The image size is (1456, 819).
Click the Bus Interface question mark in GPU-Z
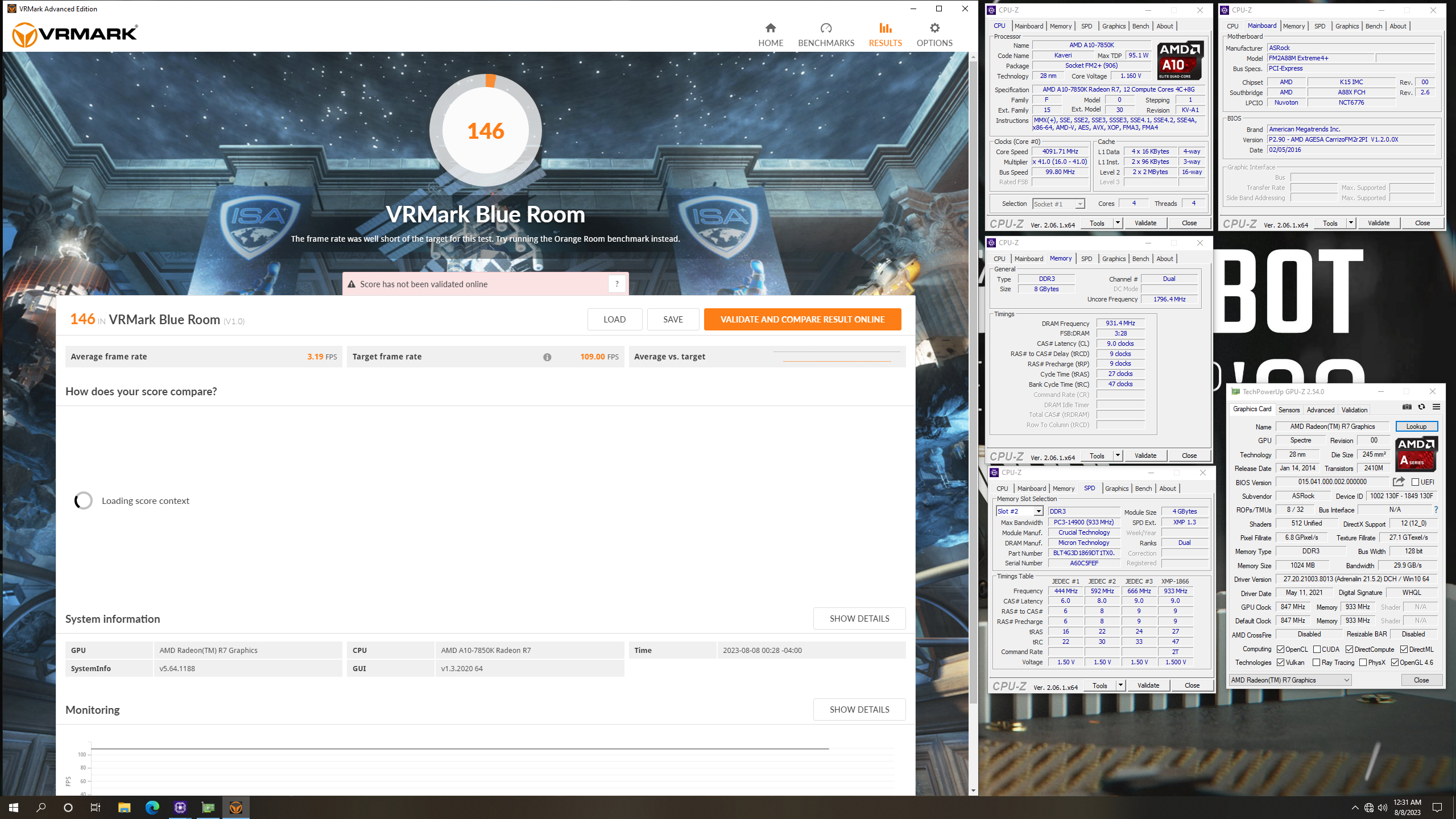coord(1436,510)
